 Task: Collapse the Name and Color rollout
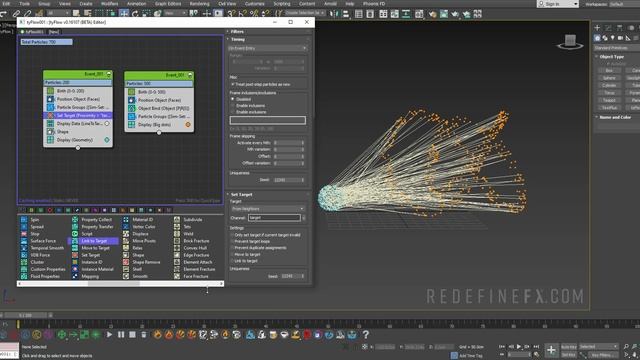[615, 117]
